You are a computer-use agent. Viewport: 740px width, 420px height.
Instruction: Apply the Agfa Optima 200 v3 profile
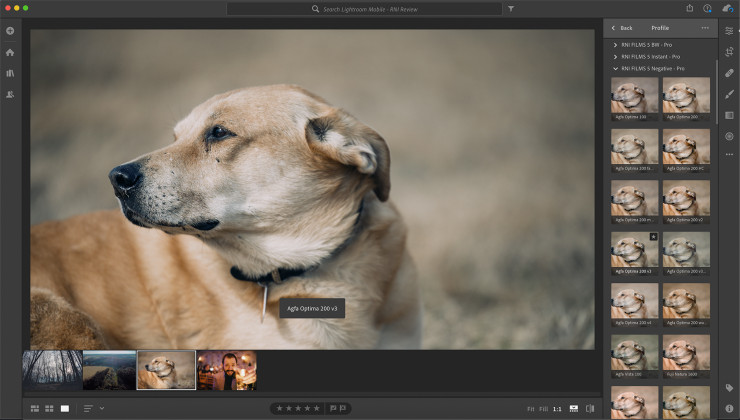click(634, 253)
